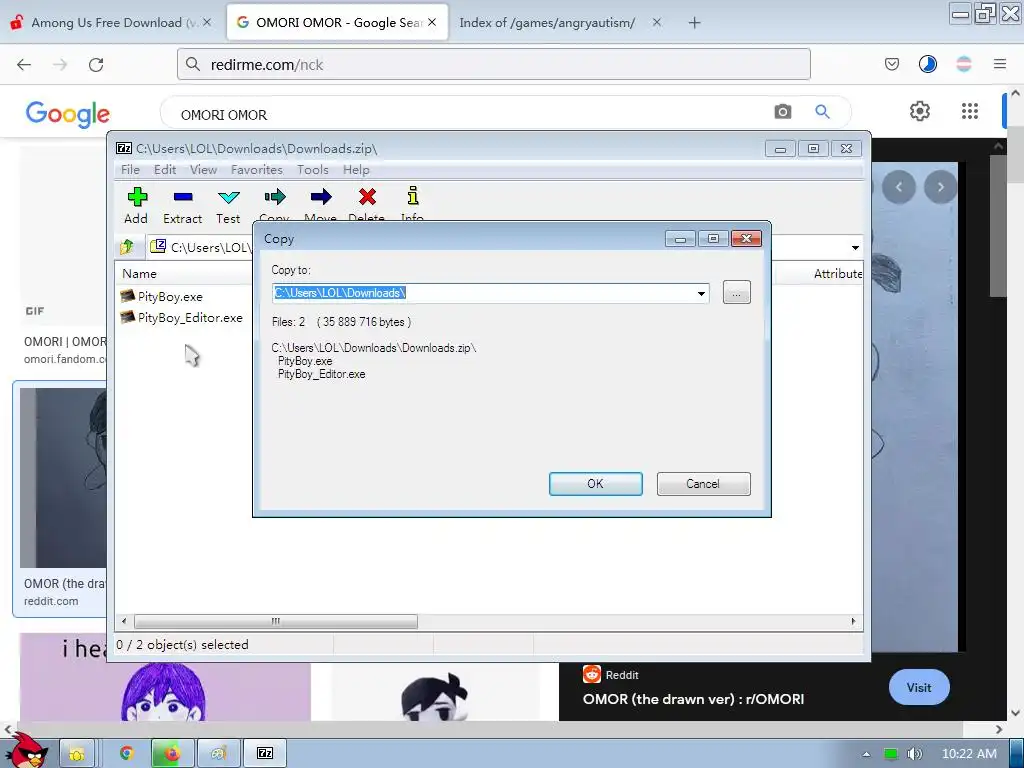Click the 10:22 AM clock
Image resolution: width=1024 pixels, height=768 pixels.
coord(970,754)
